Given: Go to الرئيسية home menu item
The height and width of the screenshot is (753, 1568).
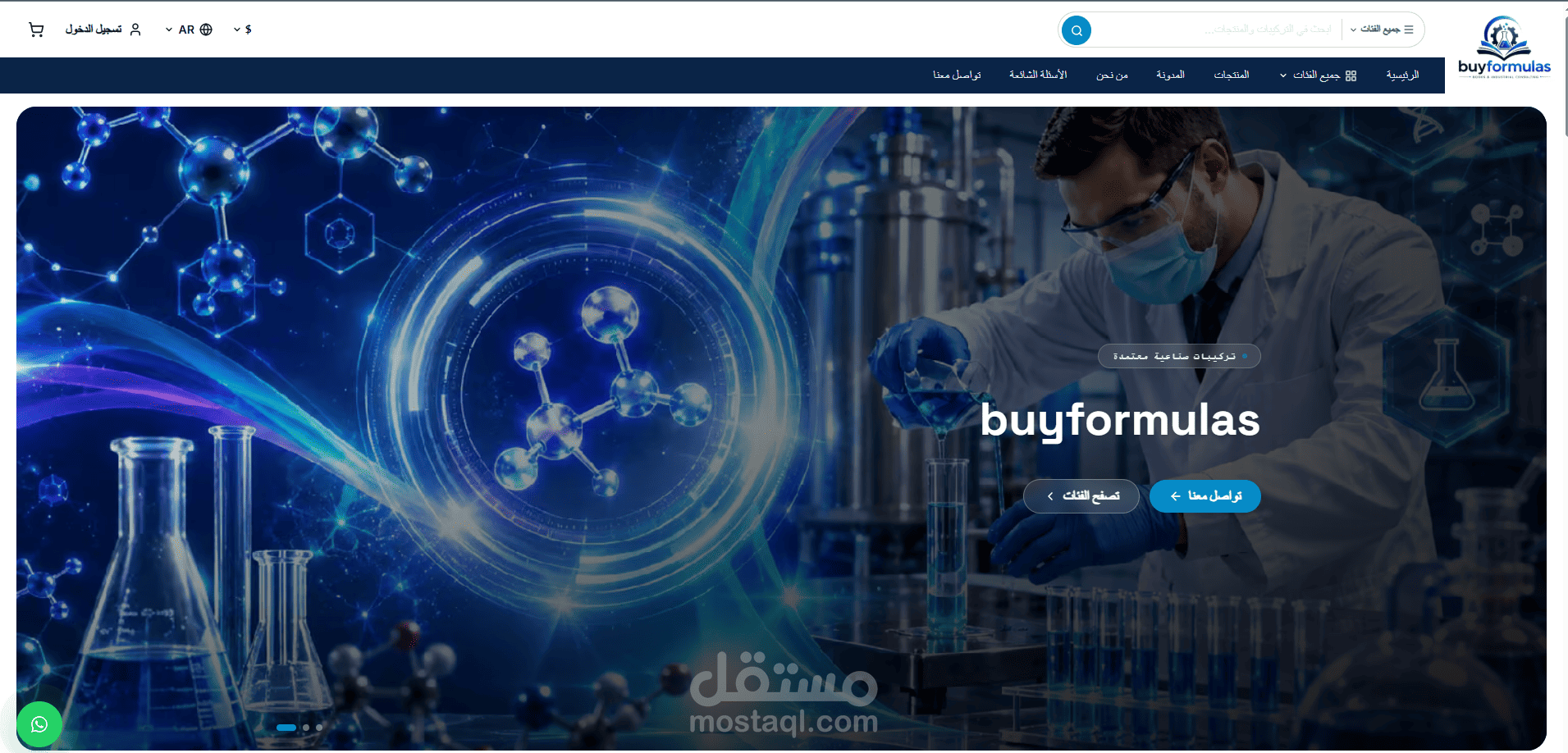Looking at the screenshot, I should [x=1402, y=75].
